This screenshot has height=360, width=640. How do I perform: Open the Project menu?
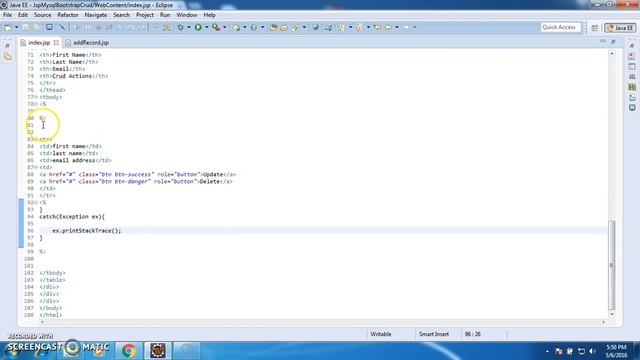point(145,15)
